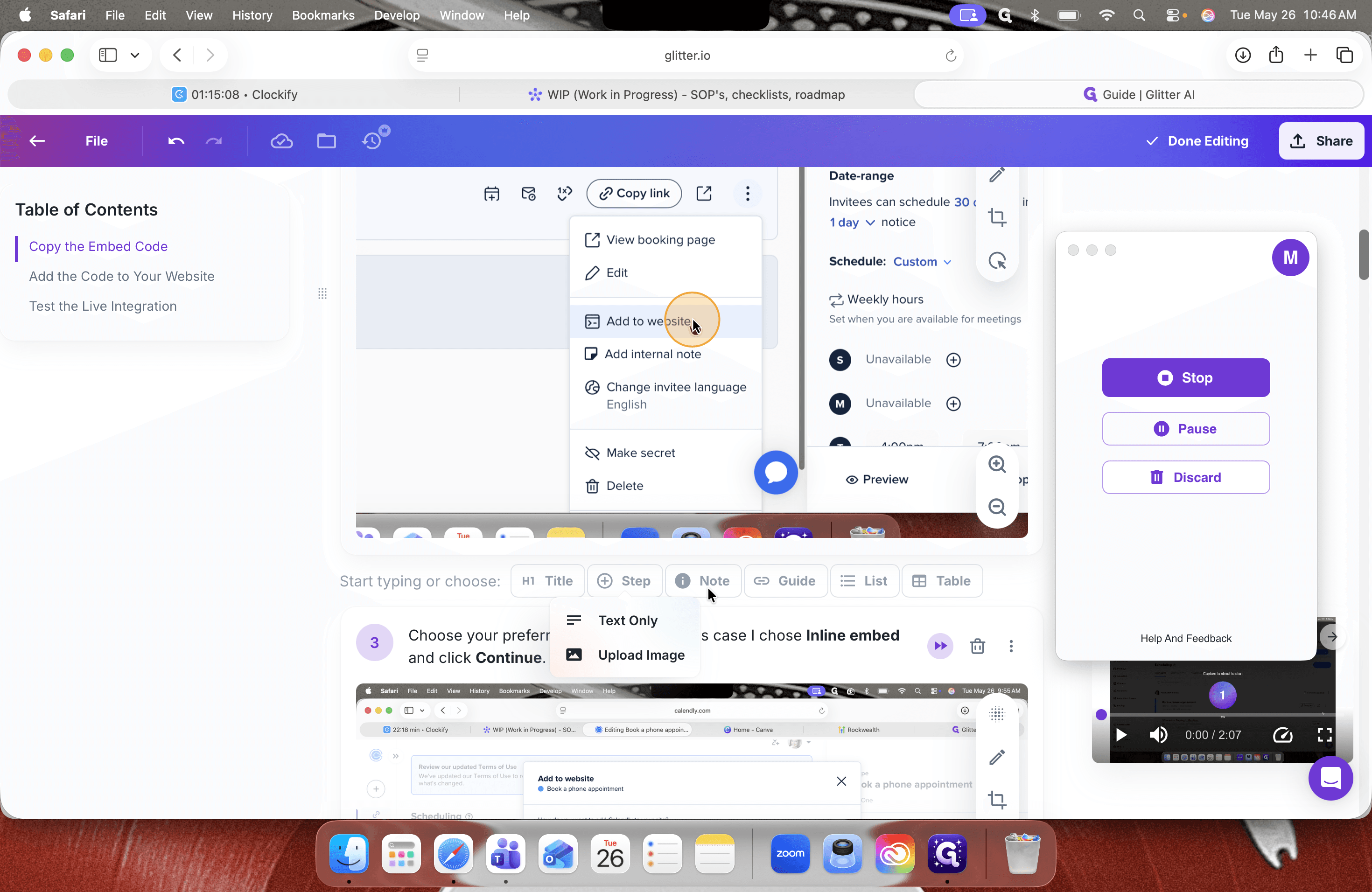Undo the last edit in Glitter
The height and width of the screenshot is (892, 1372).
pos(176,140)
